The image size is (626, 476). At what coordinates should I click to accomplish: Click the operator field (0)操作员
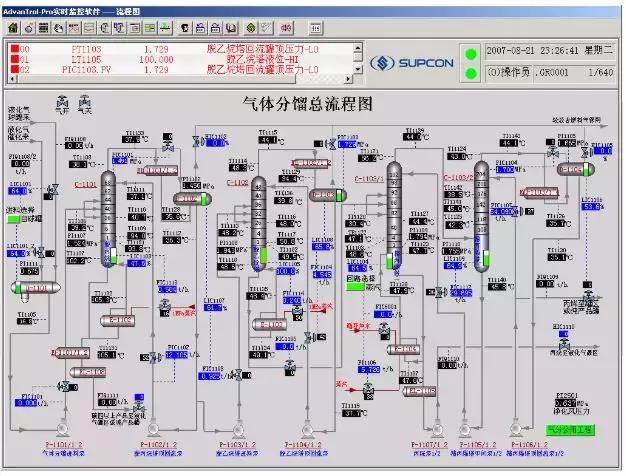coord(508,73)
